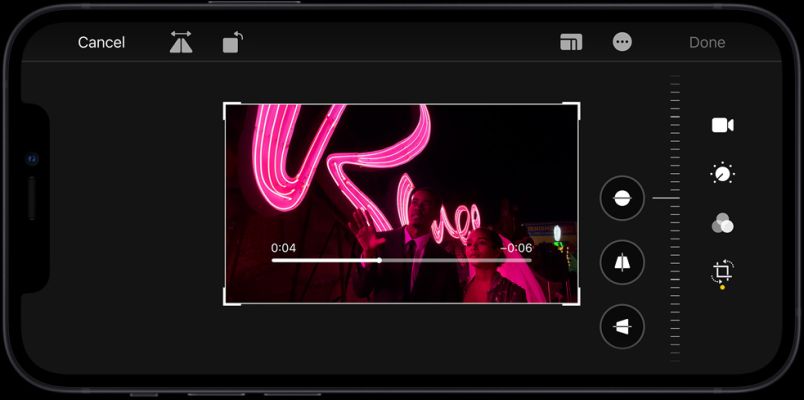Viewport: 804px width, 400px height.
Task: Switch to the Adjust dial tab
Action: tap(722, 174)
